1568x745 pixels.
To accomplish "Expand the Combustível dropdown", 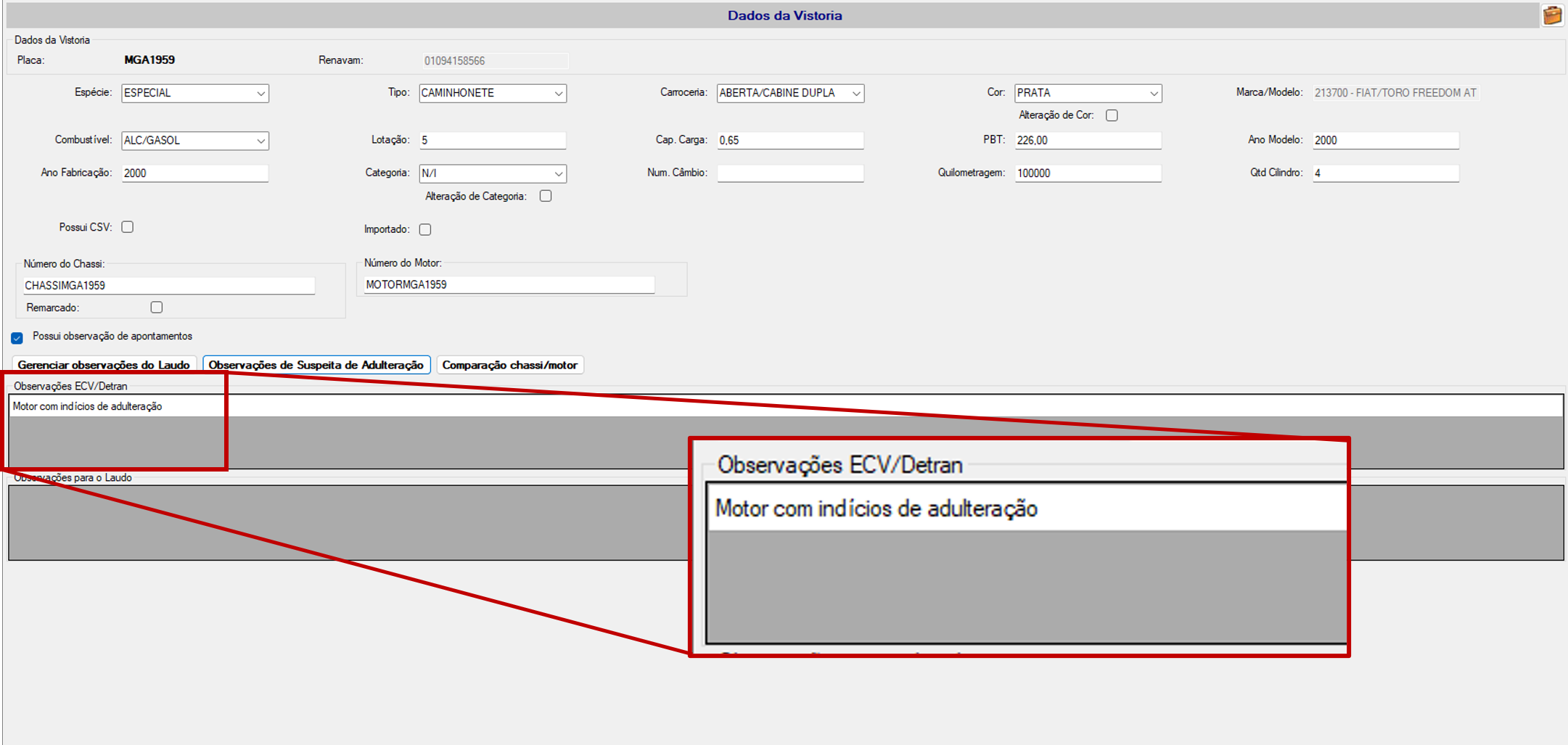I will [x=195, y=141].
